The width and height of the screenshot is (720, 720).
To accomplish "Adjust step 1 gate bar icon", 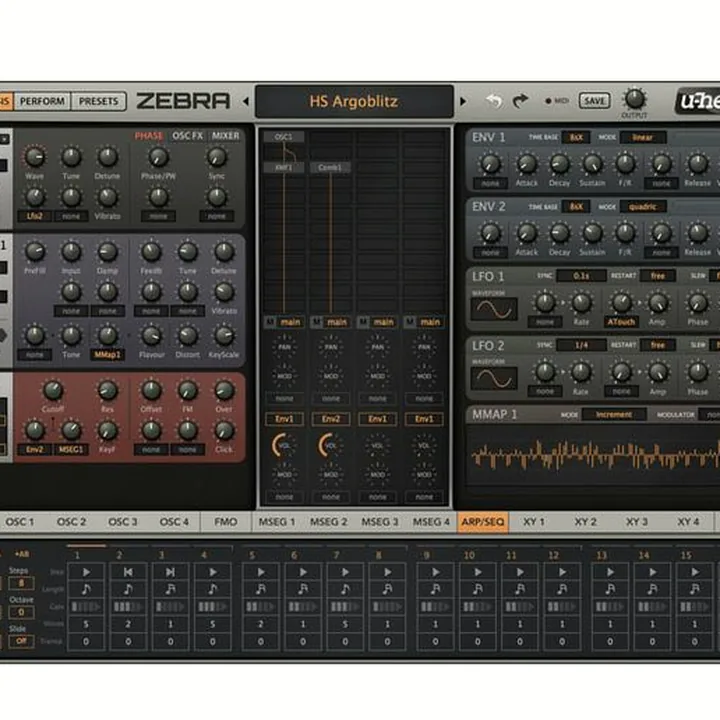I will pyautogui.click(x=86, y=607).
